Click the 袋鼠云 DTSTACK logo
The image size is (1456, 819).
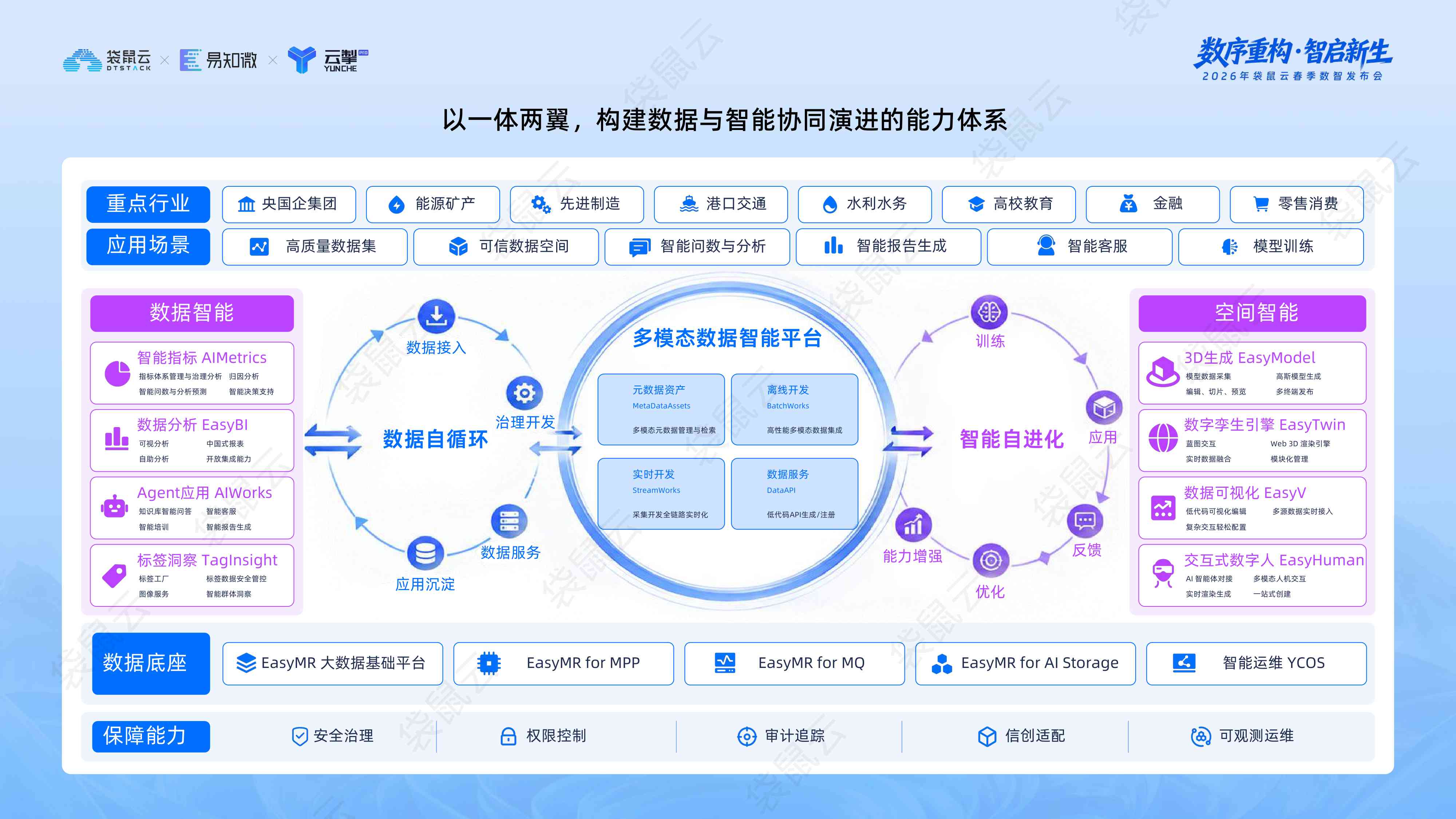(107, 60)
